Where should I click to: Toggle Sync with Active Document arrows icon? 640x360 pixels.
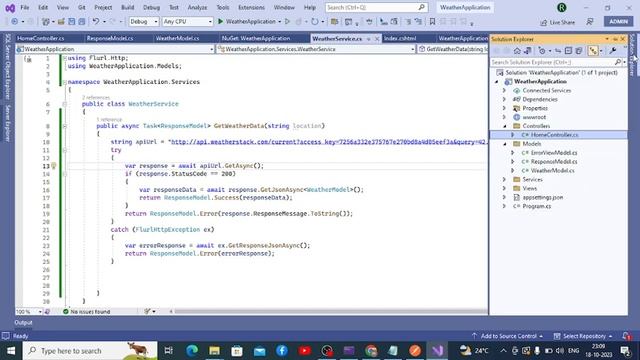pyautogui.click(x=558, y=51)
